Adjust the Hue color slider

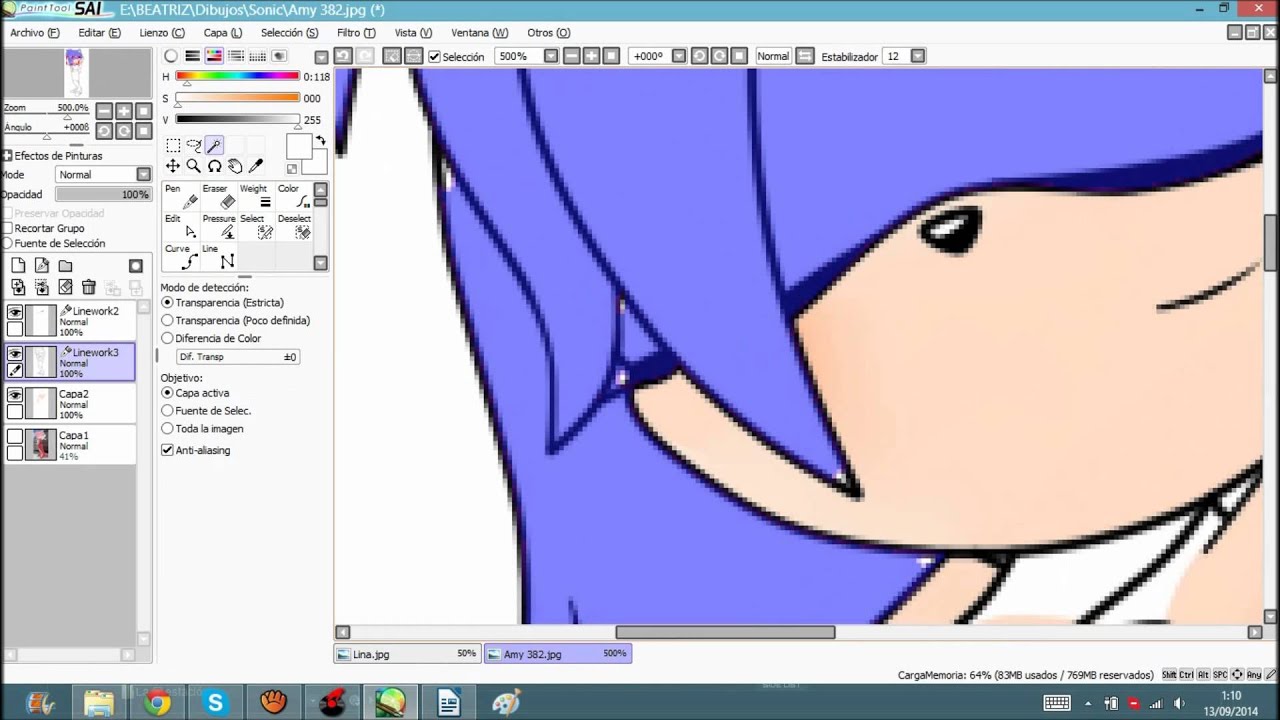coord(238,76)
